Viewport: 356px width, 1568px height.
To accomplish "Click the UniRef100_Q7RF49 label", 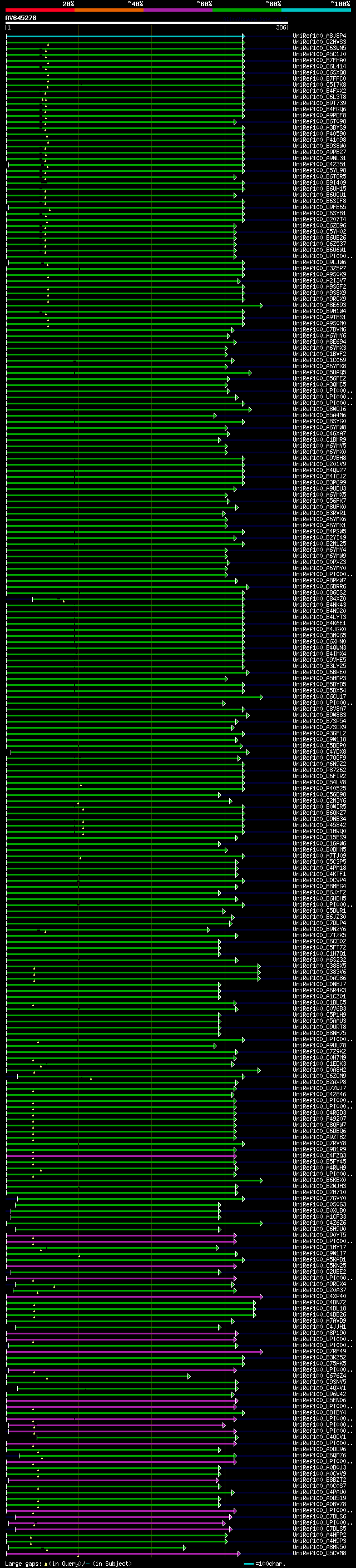I will pos(319,1351).
